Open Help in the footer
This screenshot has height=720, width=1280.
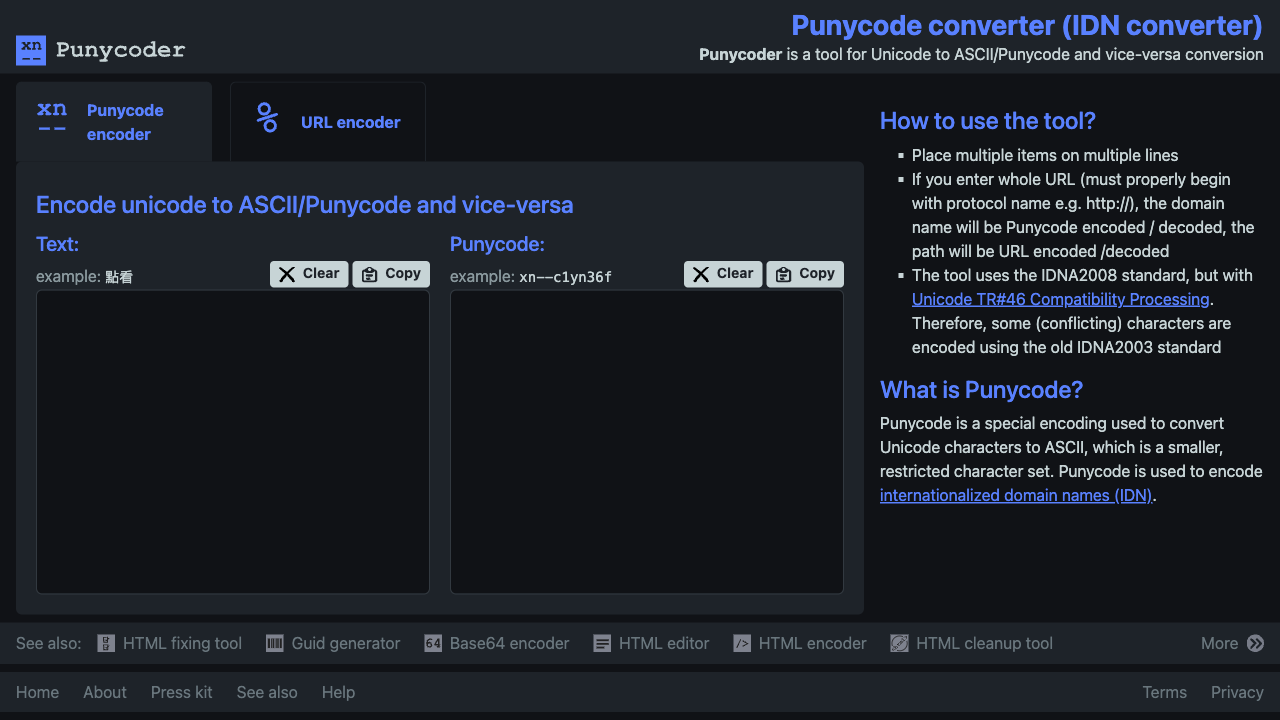[338, 692]
